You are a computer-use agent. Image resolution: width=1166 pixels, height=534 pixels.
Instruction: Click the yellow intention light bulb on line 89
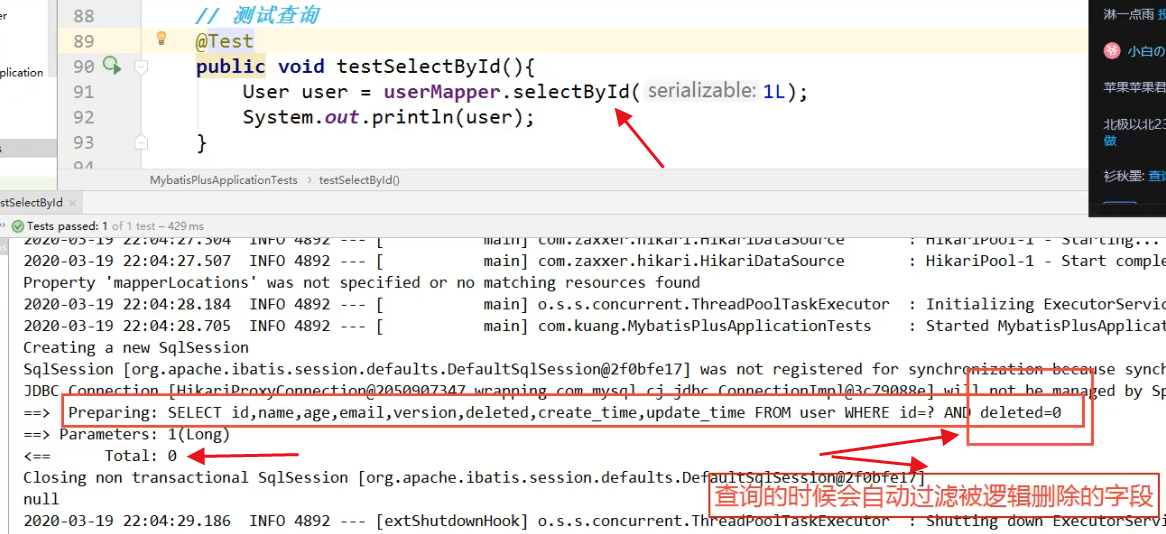coord(161,39)
